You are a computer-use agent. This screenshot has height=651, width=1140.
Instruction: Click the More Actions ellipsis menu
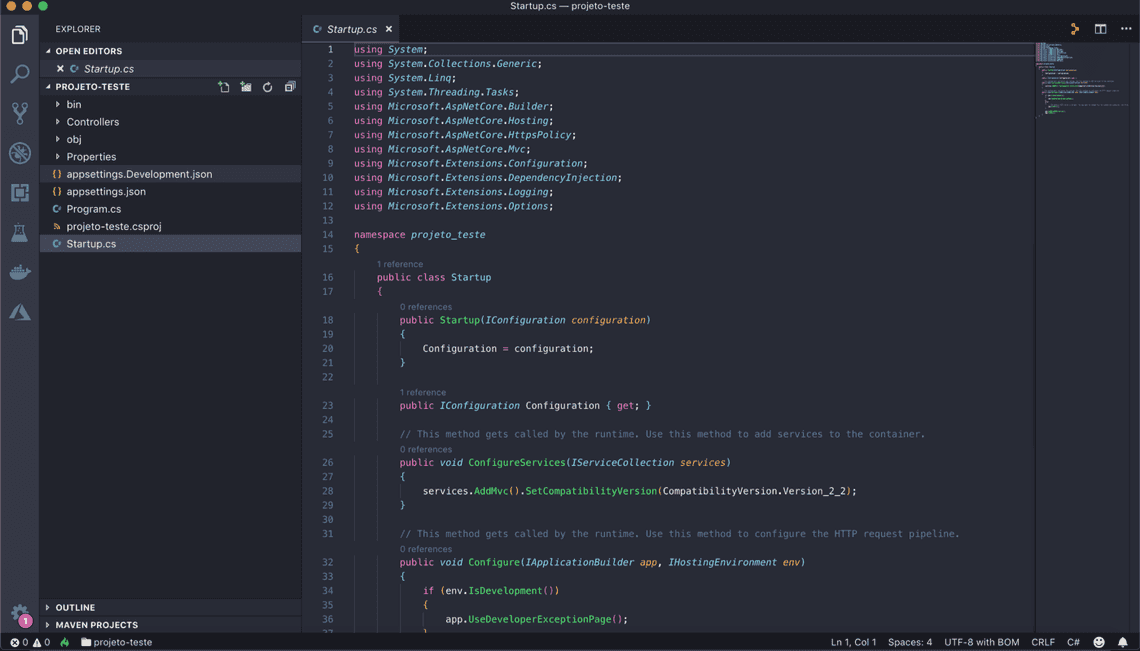[x=1127, y=29]
